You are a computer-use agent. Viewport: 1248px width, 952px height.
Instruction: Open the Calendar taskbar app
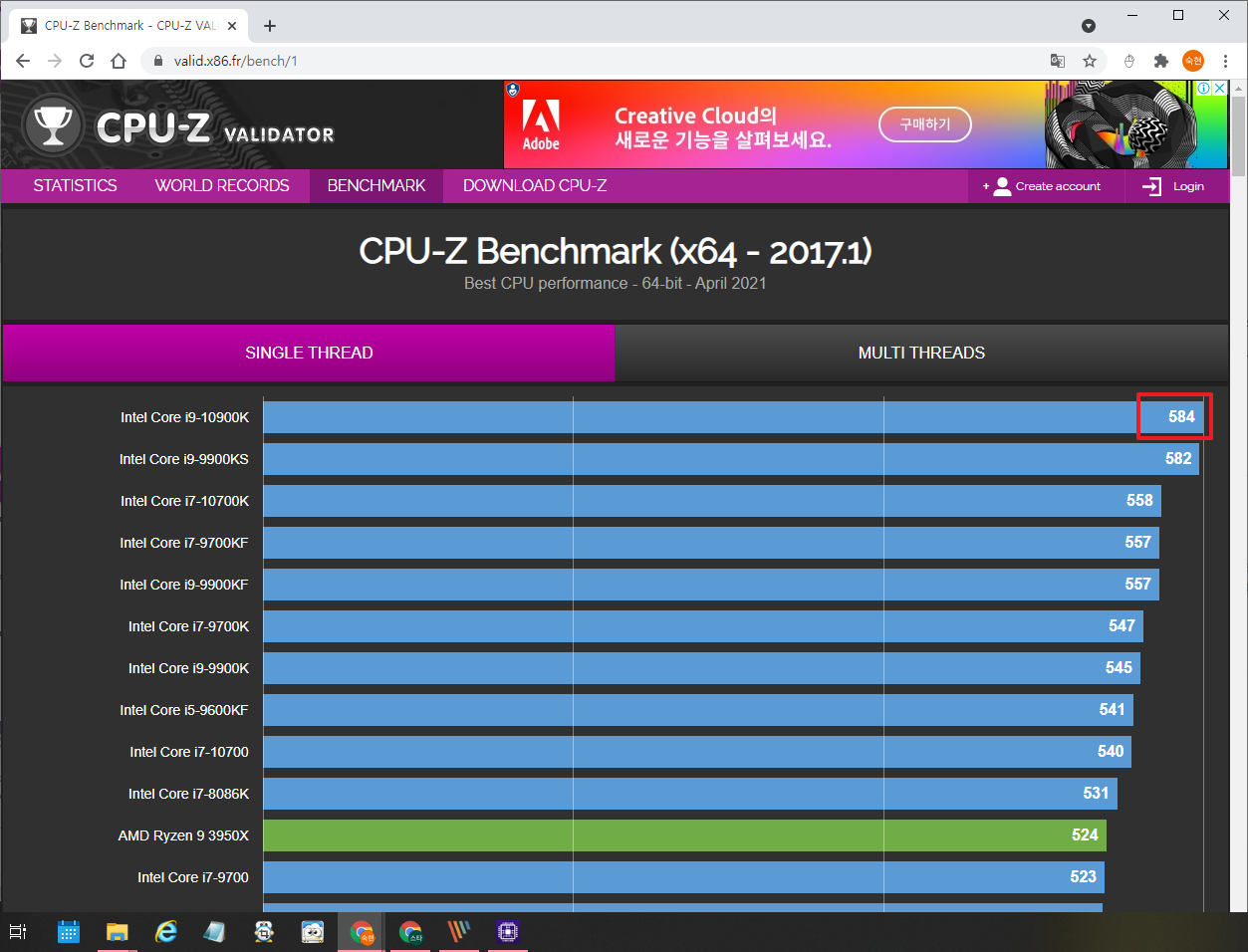(69, 932)
